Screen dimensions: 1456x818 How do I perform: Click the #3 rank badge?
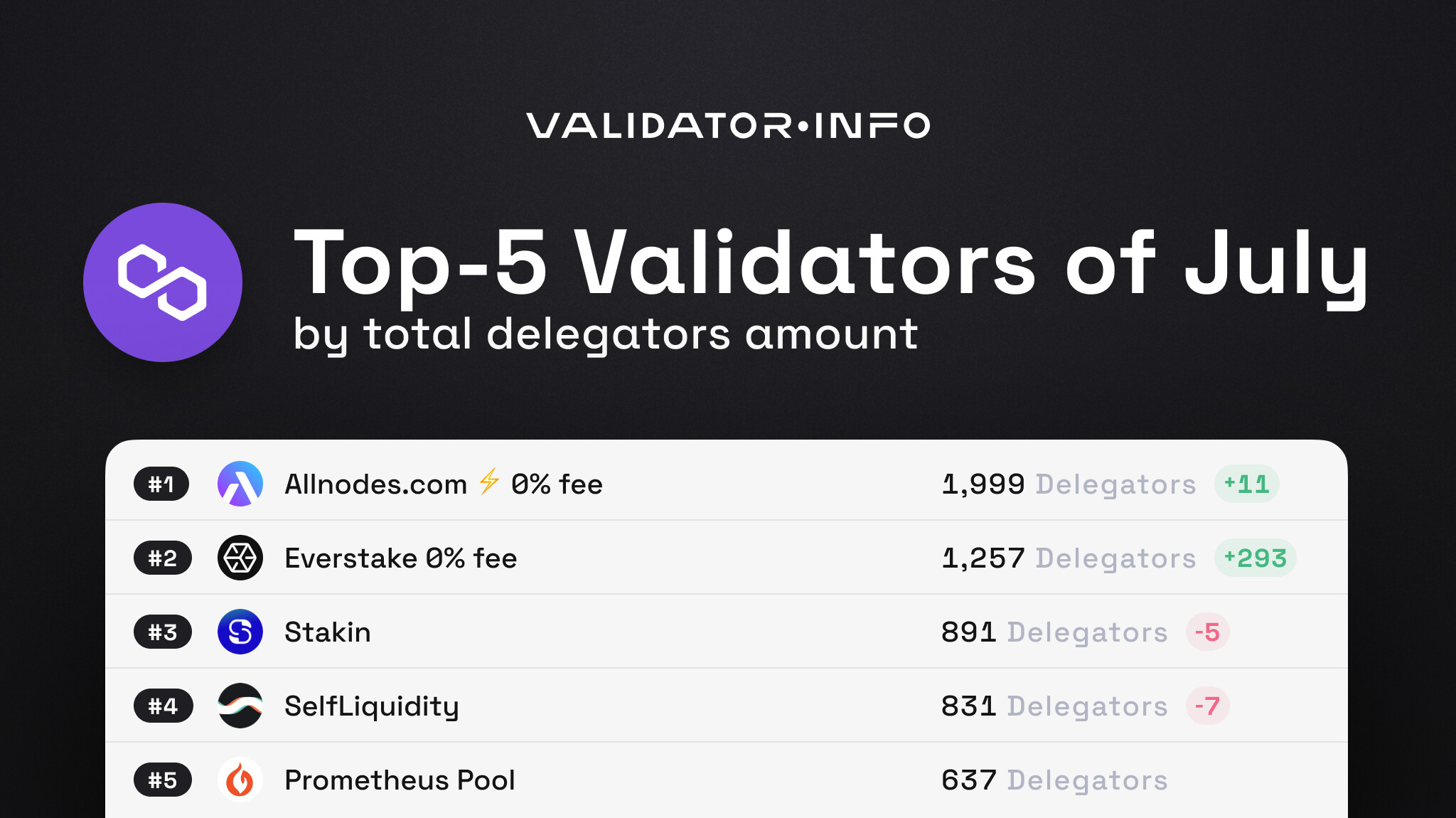(x=163, y=632)
